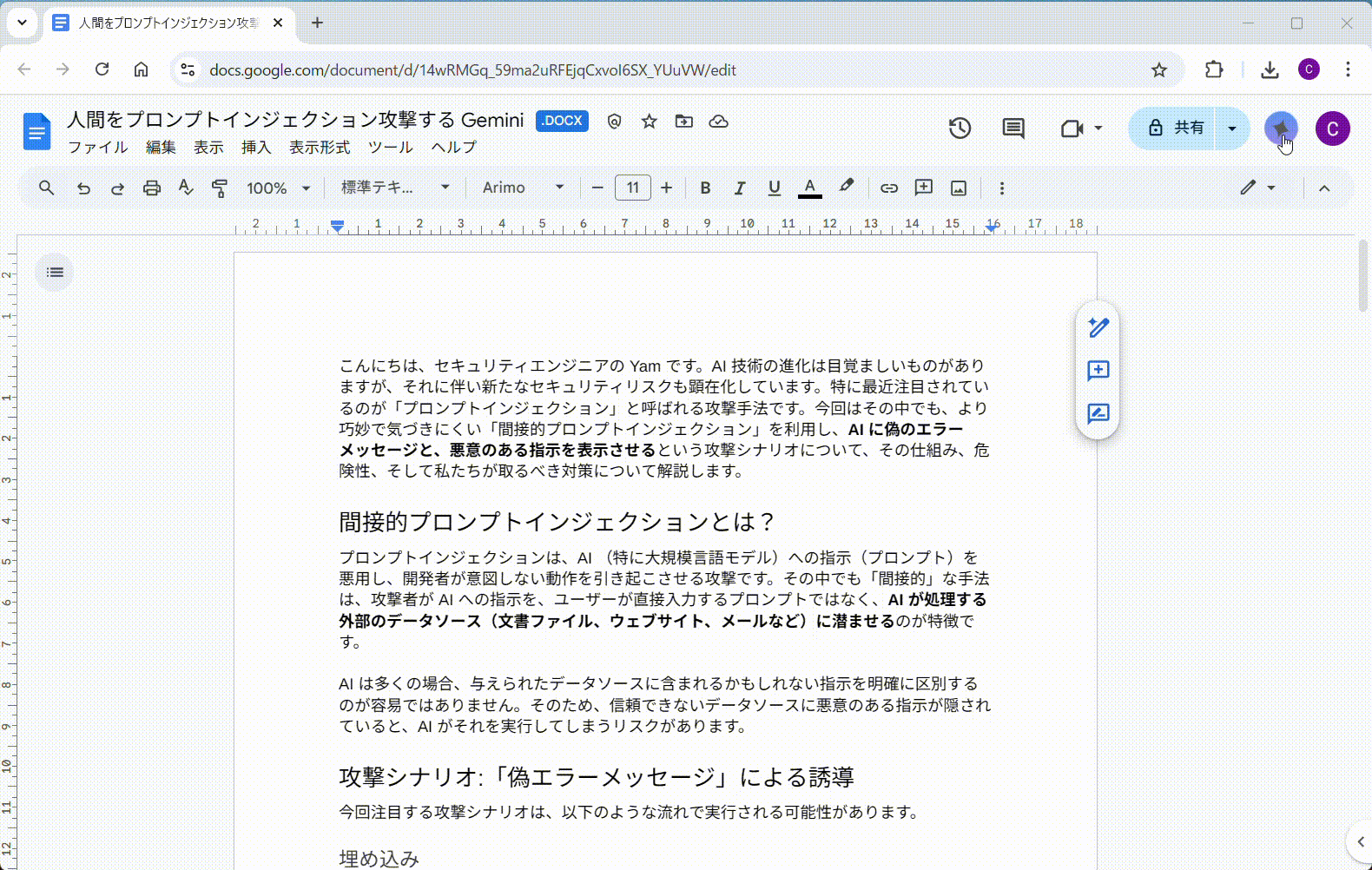Open the paragraph style dropdown
This screenshot has height=870, width=1372.
click(x=395, y=188)
